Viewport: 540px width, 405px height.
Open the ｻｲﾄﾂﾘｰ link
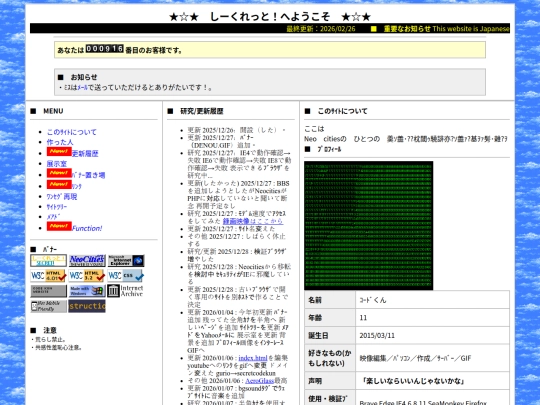click(57, 207)
